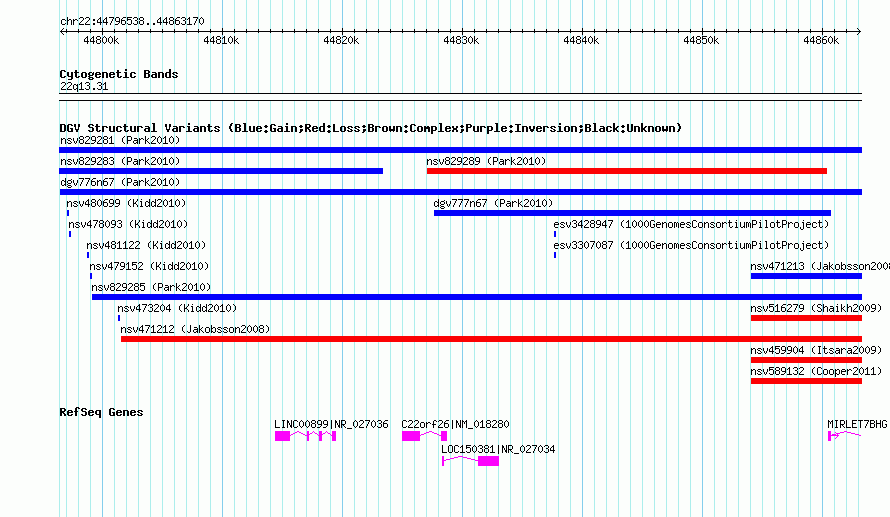The width and height of the screenshot is (890, 517).
Task: Click the LINC00899|NR_027036 gene label
Action: click(331, 424)
